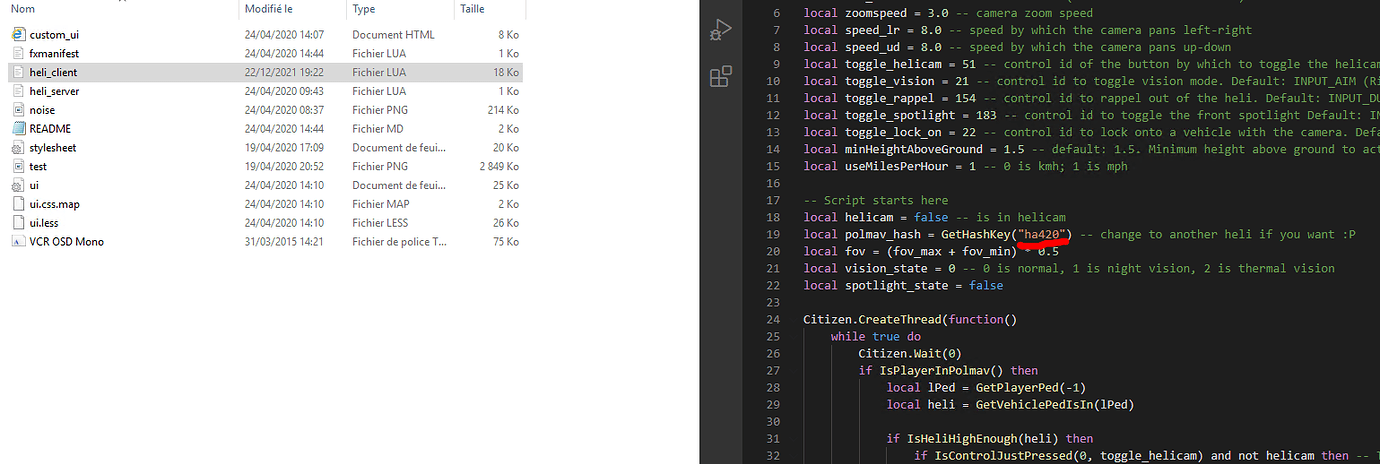Click the stylesheet file icon
The image size is (1380, 464).
tap(19, 148)
